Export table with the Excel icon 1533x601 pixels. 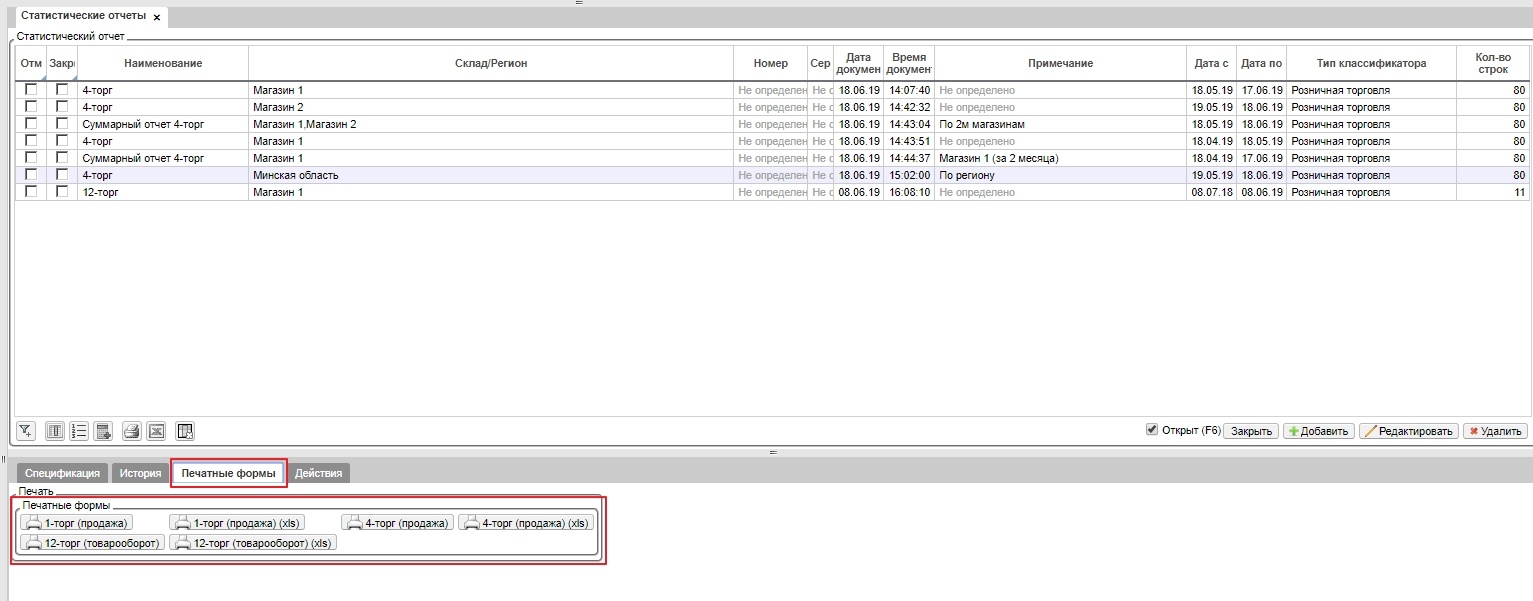156,431
